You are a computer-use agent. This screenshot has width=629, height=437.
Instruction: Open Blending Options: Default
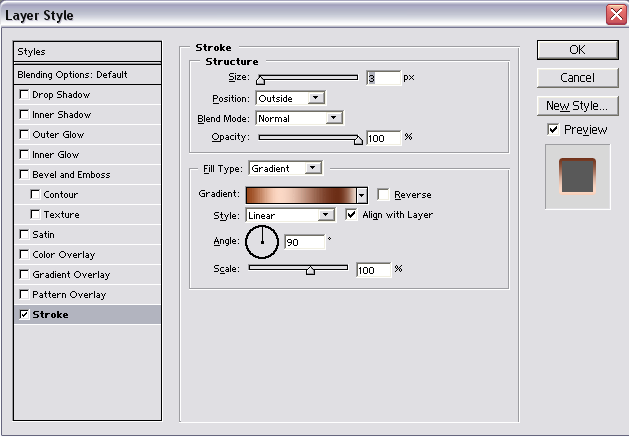[x=87, y=74]
